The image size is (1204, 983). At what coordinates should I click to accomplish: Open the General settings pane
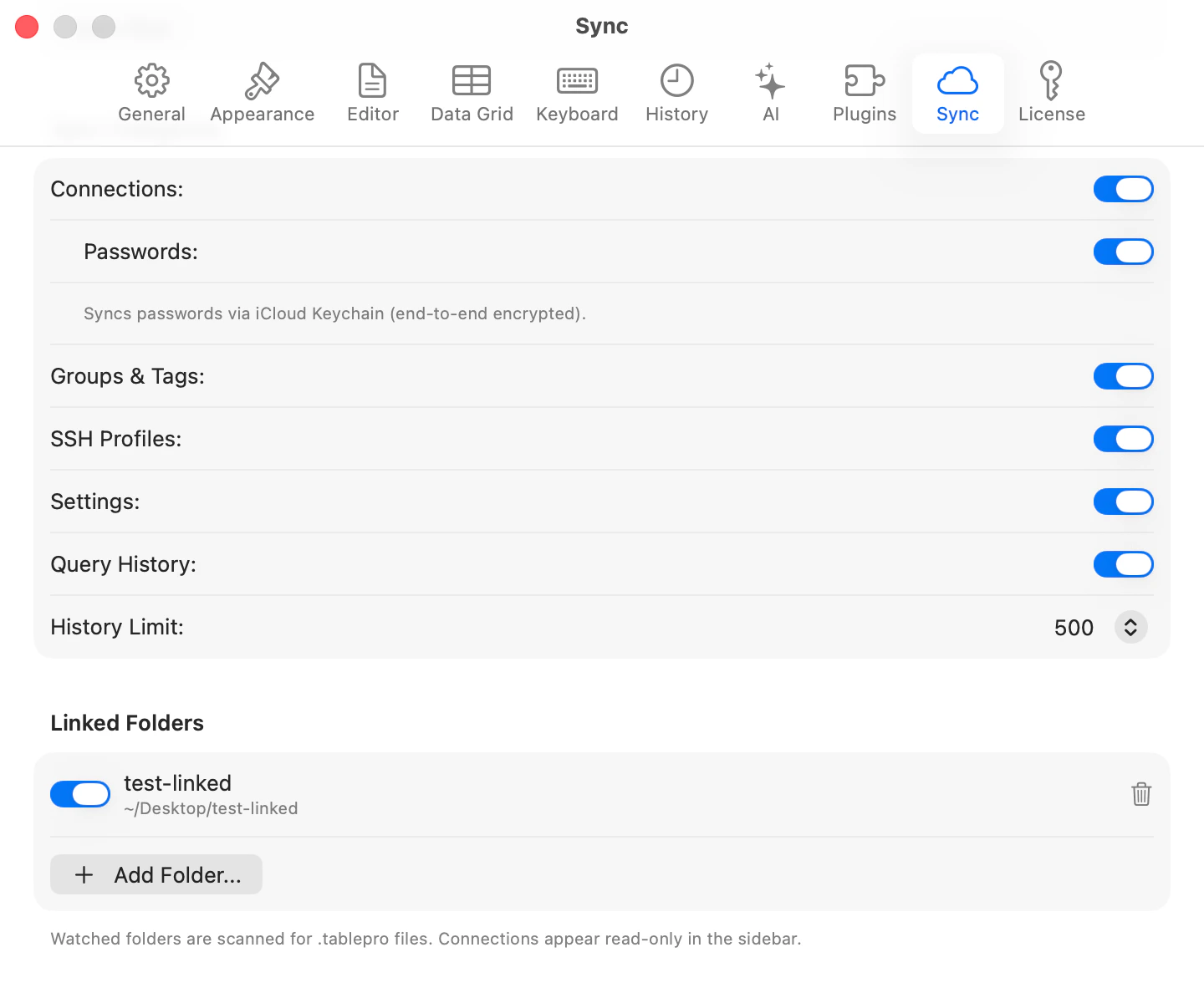pyautogui.click(x=151, y=92)
